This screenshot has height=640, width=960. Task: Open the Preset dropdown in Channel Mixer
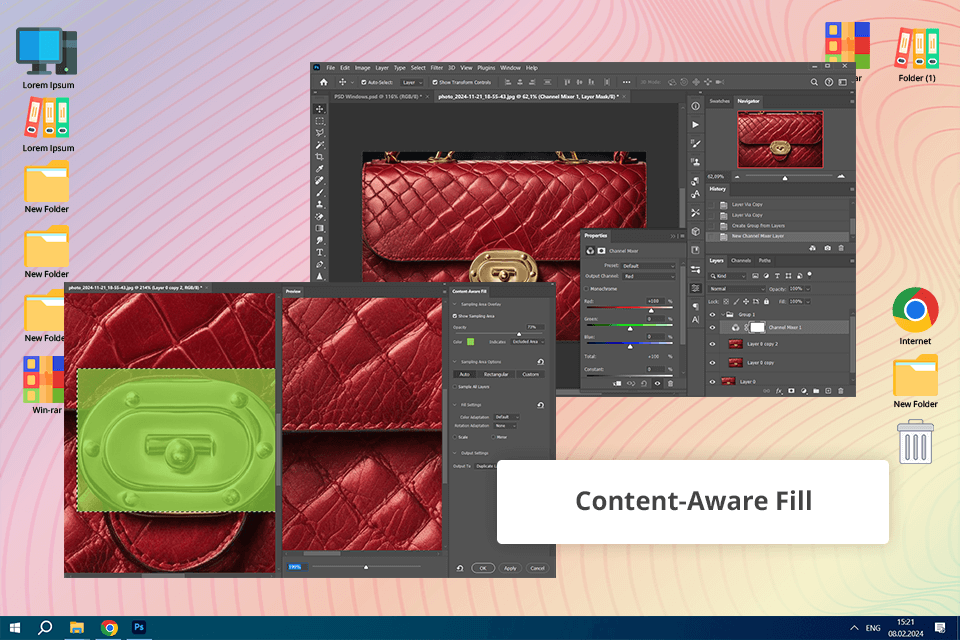coord(648,266)
